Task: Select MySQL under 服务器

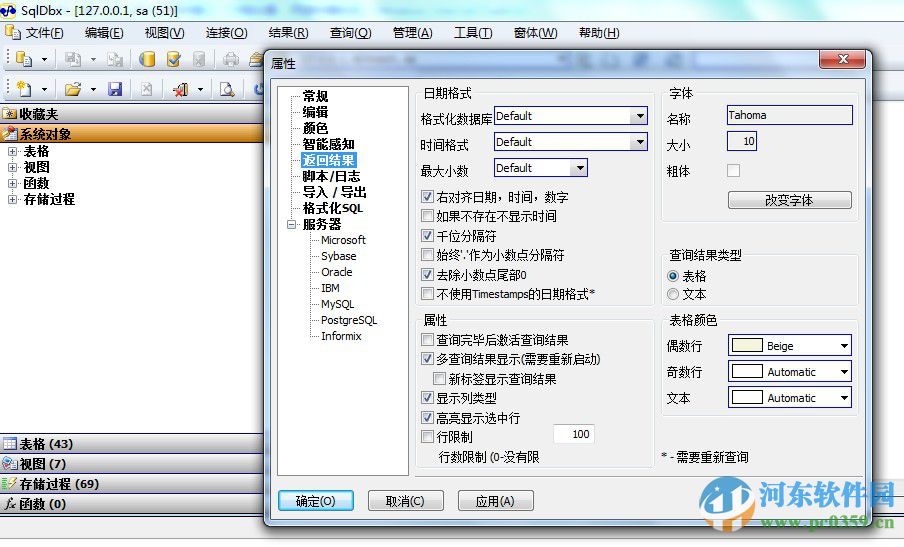Action: pos(337,304)
